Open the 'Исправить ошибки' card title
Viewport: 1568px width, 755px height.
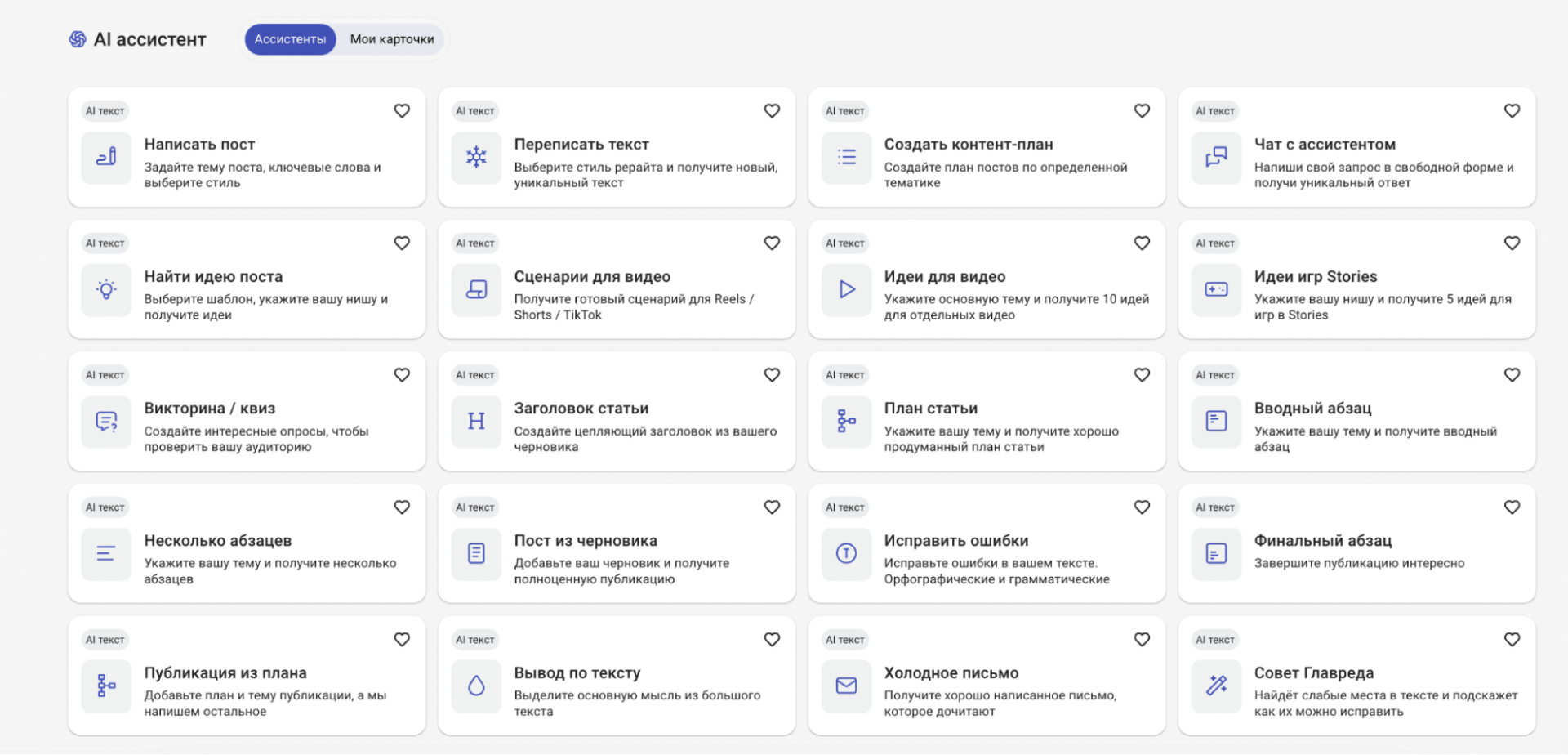click(x=956, y=541)
